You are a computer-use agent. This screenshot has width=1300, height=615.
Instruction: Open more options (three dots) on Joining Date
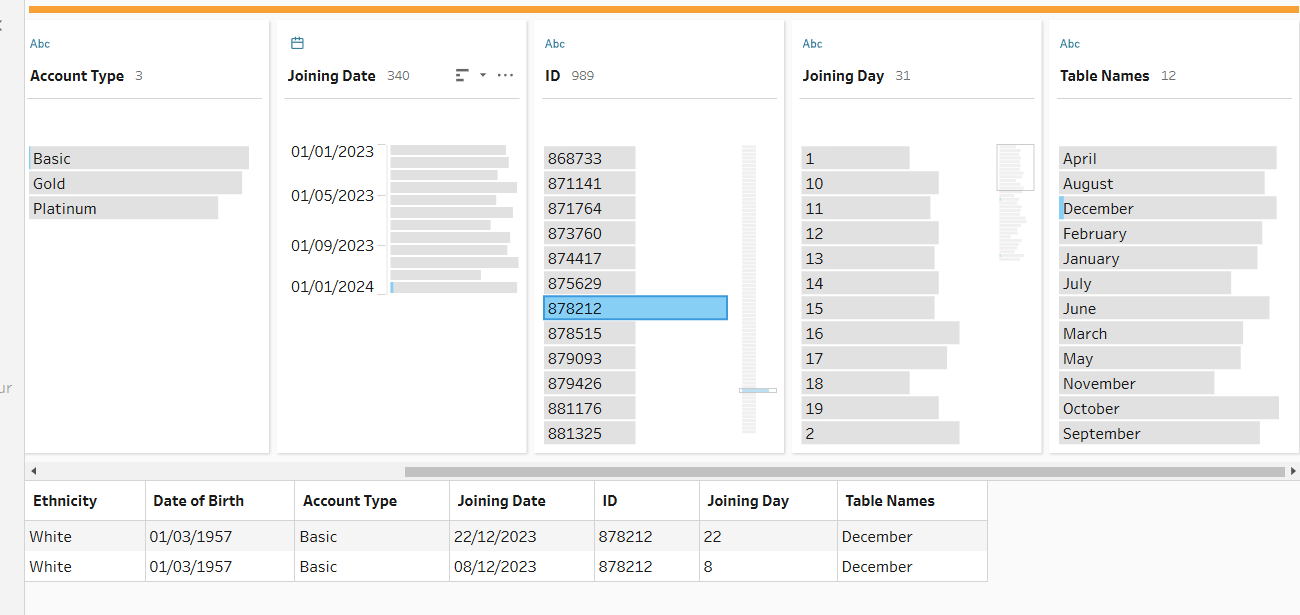point(505,76)
